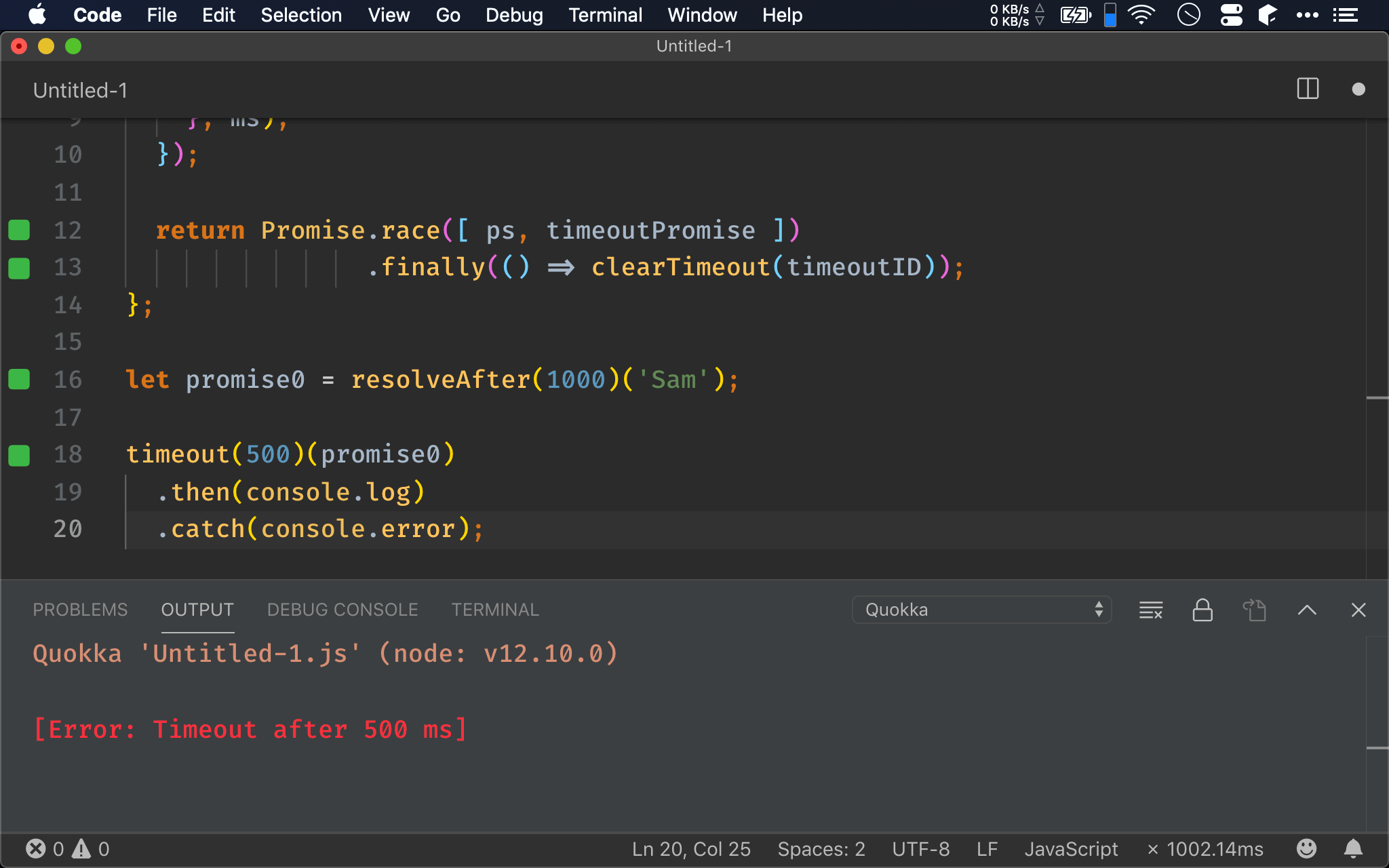
Task: Click the split editor icon
Action: click(x=1308, y=89)
